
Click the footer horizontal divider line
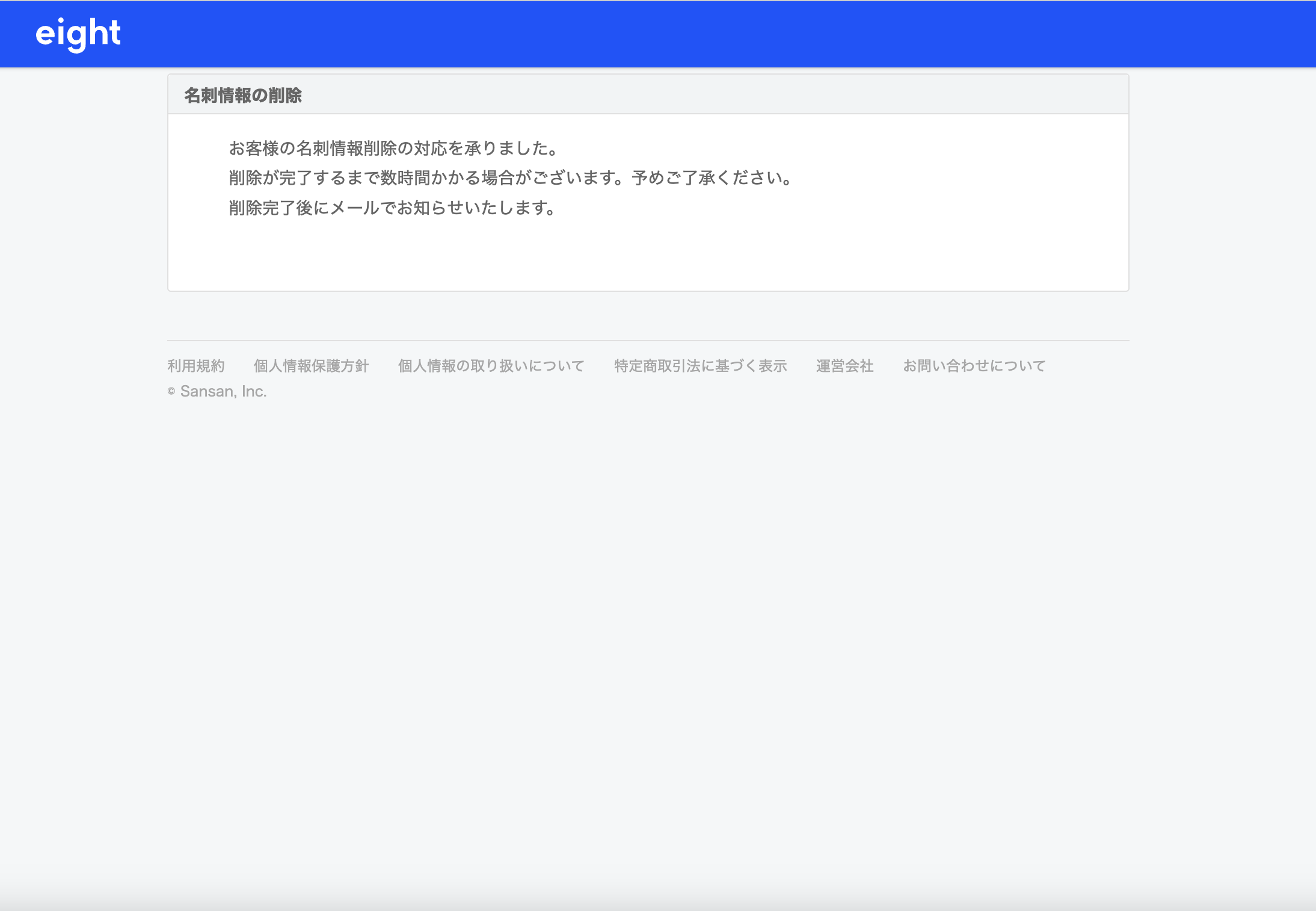pos(648,341)
